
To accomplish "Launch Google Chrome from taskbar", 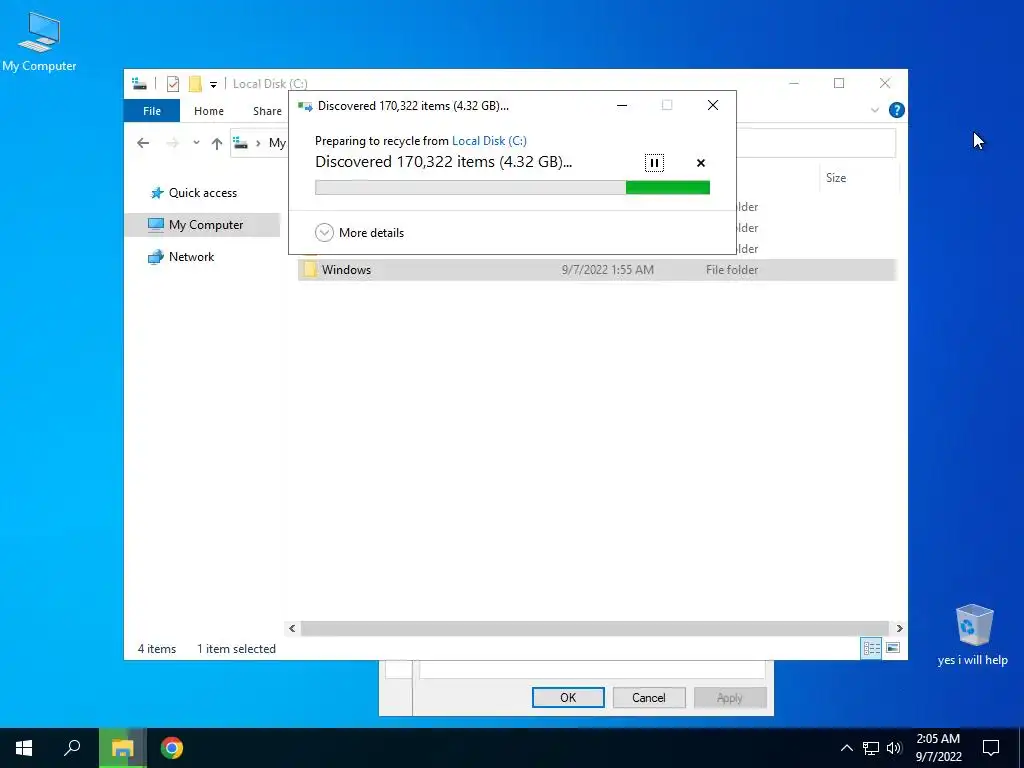I will coord(172,748).
